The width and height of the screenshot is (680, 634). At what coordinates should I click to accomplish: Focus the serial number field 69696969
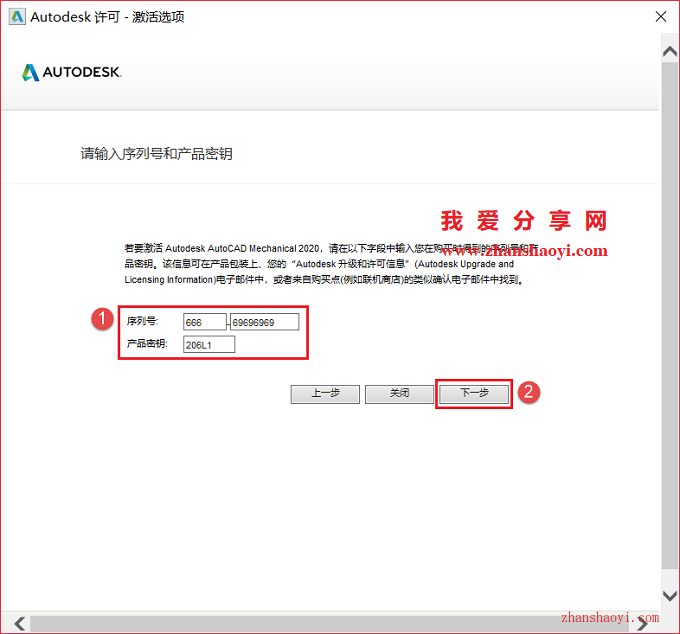(x=265, y=322)
